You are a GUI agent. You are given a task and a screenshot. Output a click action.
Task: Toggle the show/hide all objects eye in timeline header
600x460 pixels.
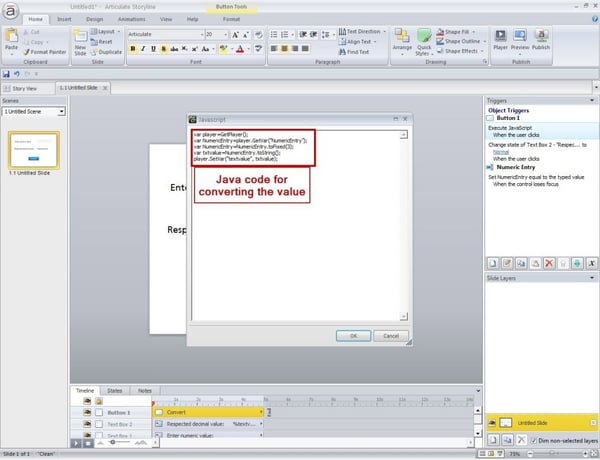click(87, 401)
